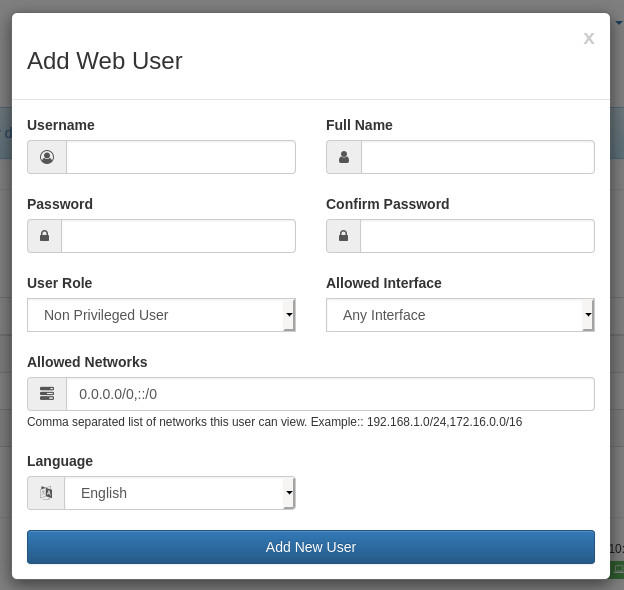Click the Add Web User heading

point(105,61)
